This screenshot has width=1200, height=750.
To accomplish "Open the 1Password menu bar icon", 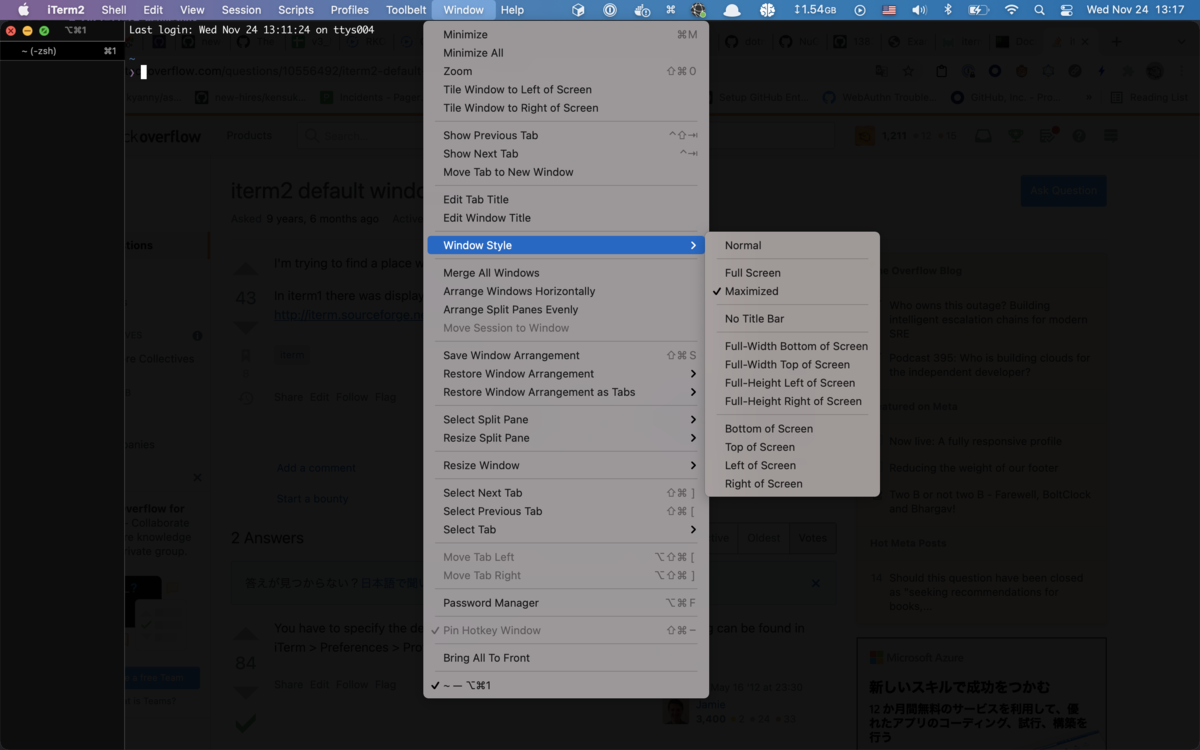I will click(610, 10).
